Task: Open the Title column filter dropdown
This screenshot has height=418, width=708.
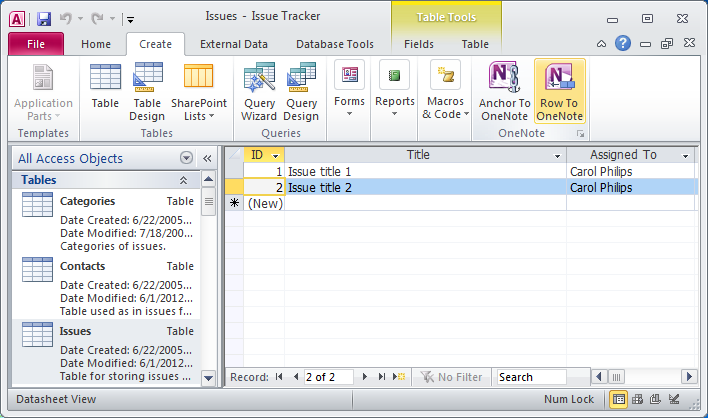Action: [x=557, y=156]
